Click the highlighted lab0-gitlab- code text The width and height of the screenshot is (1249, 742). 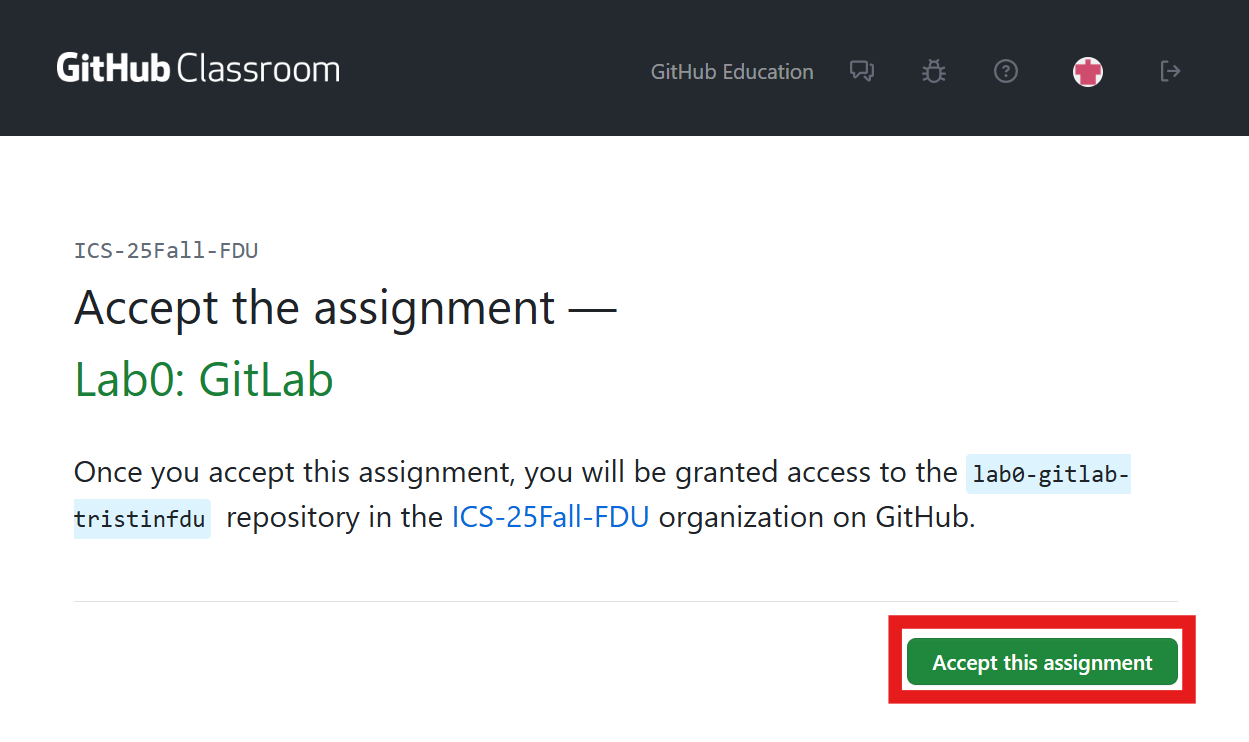[x=1050, y=473]
